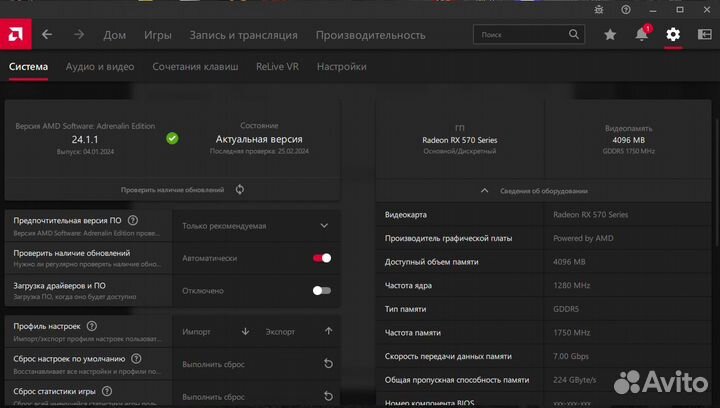Click reset icon for Сброс статистики игры
The image size is (720, 408).
328,396
